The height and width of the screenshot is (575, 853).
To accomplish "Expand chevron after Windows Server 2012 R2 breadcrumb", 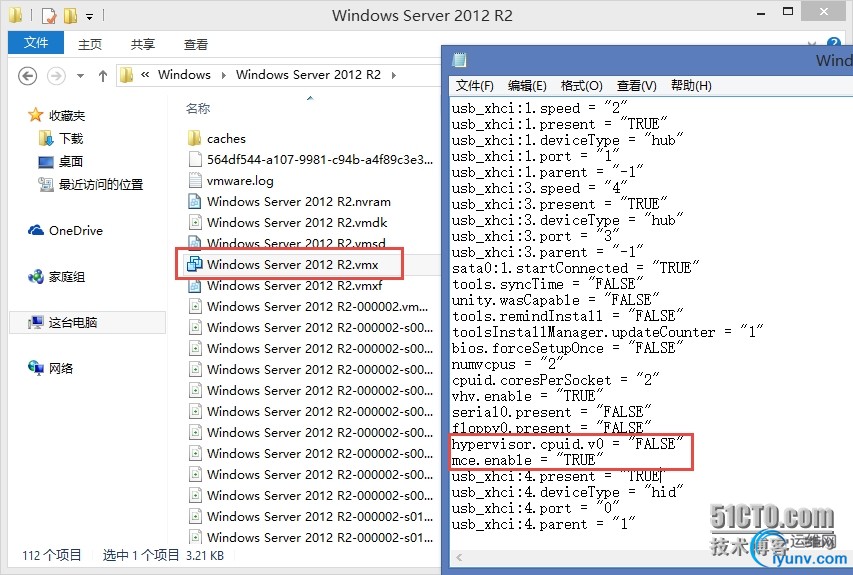I will pyautogui.click(x=394, y=75).
